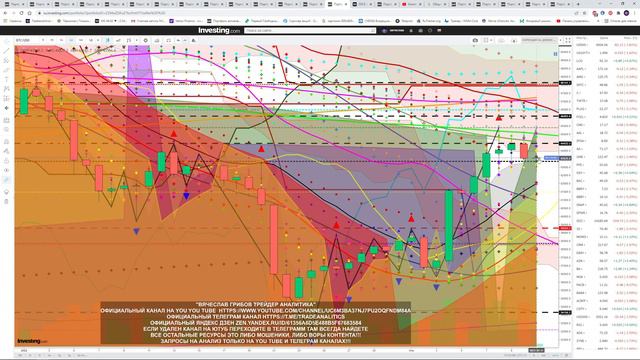
Task: Select the arrow icons and marks tool
Action: [7, 108]
